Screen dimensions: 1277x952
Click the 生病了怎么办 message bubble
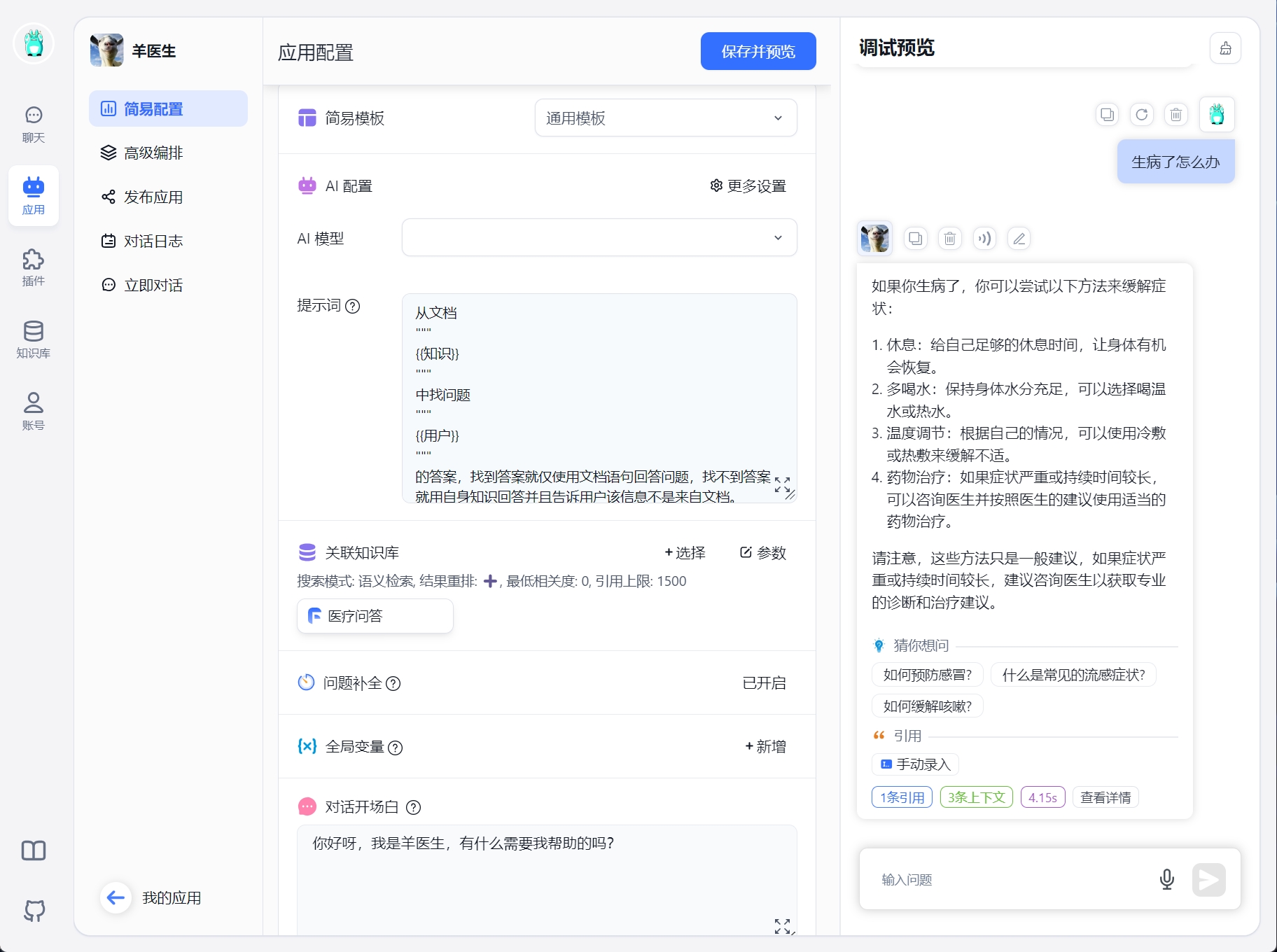[1175, 162]
